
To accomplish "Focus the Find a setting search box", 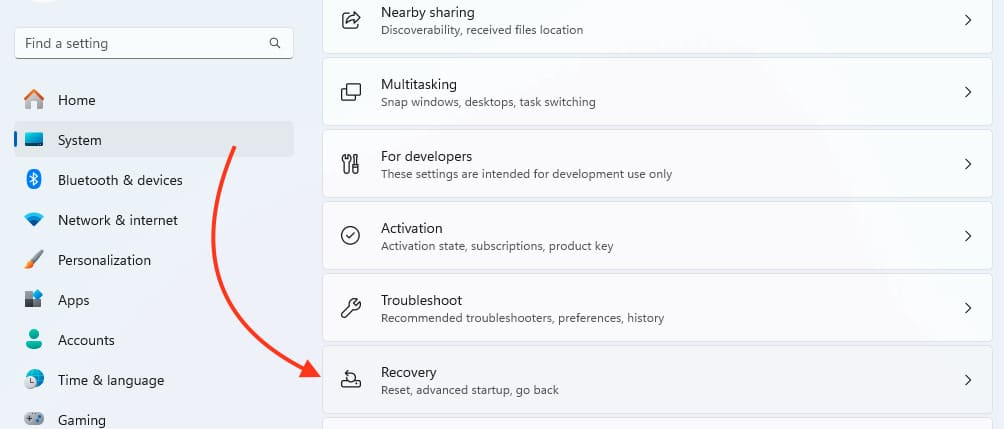I will pyautogui.click(x=140, y=44).
